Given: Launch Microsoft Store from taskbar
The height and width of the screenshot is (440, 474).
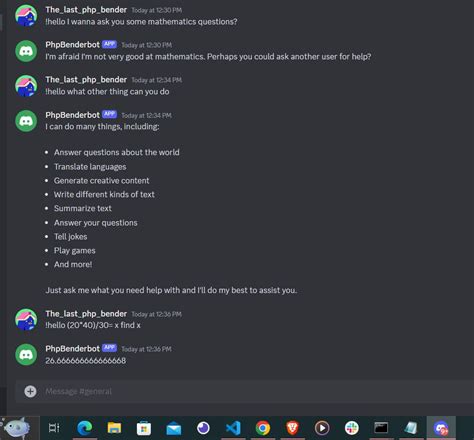Looking at the screenshot, I should (144, 428).
